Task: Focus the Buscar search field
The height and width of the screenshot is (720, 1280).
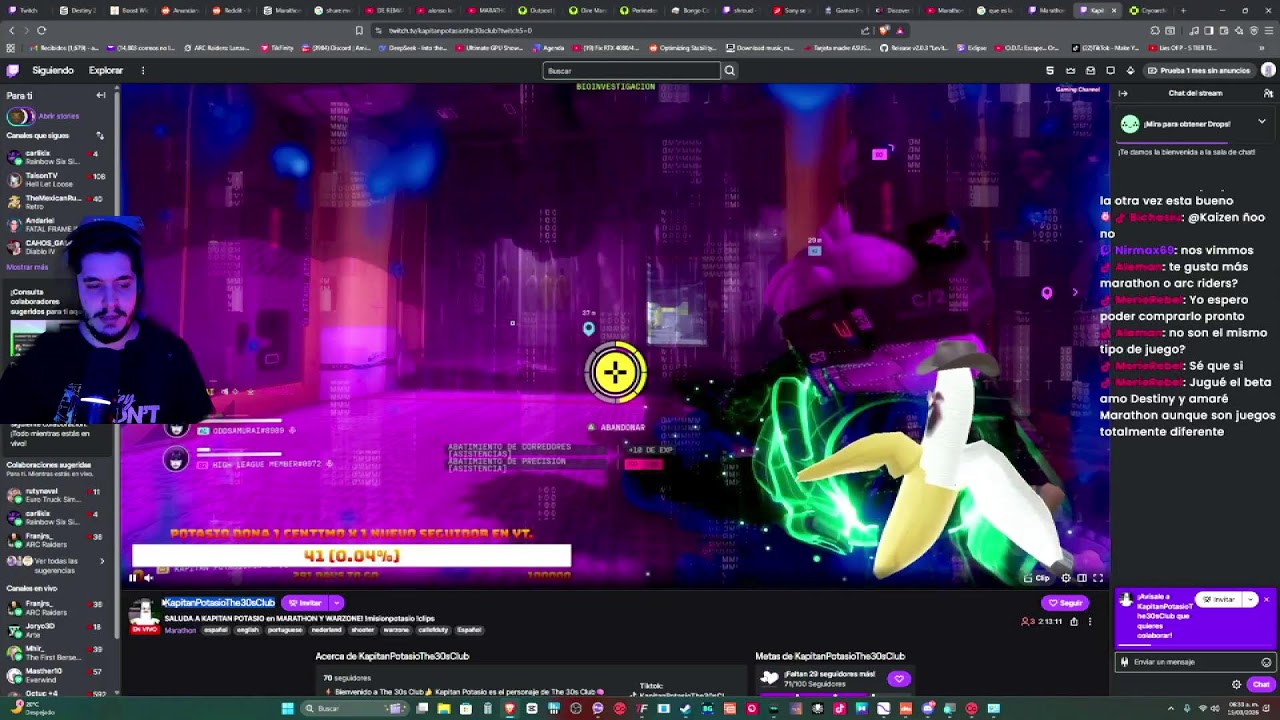Action: point(632,71)
